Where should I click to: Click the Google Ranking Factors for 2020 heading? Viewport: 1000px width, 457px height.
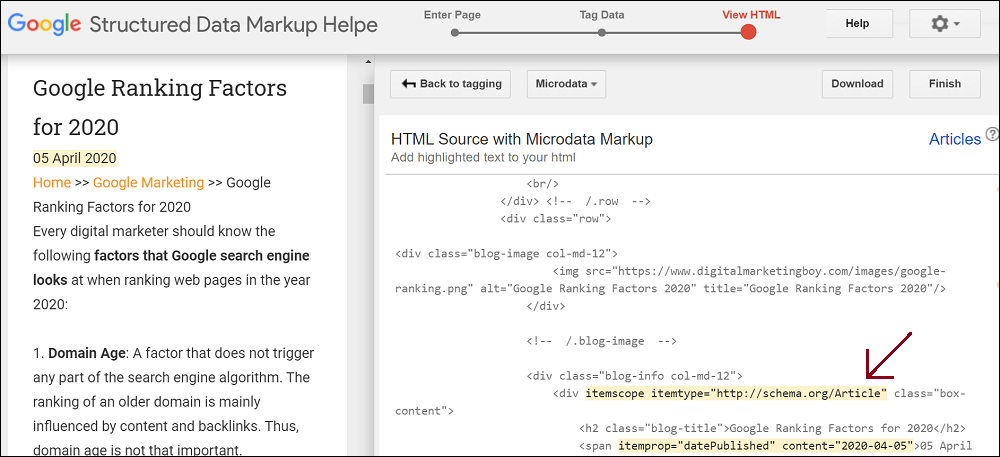[159, 107]
